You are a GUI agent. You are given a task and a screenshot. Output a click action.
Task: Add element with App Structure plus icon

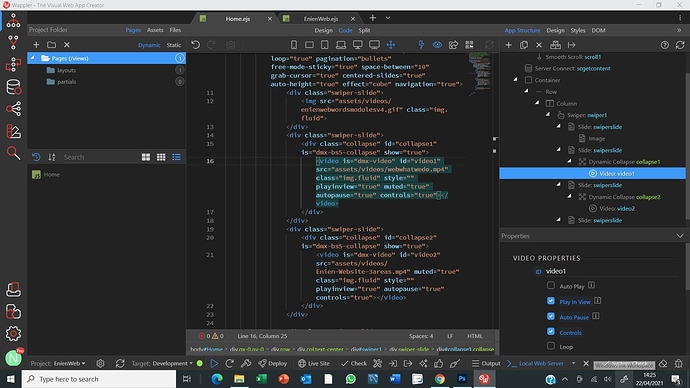tap(508, 45)
